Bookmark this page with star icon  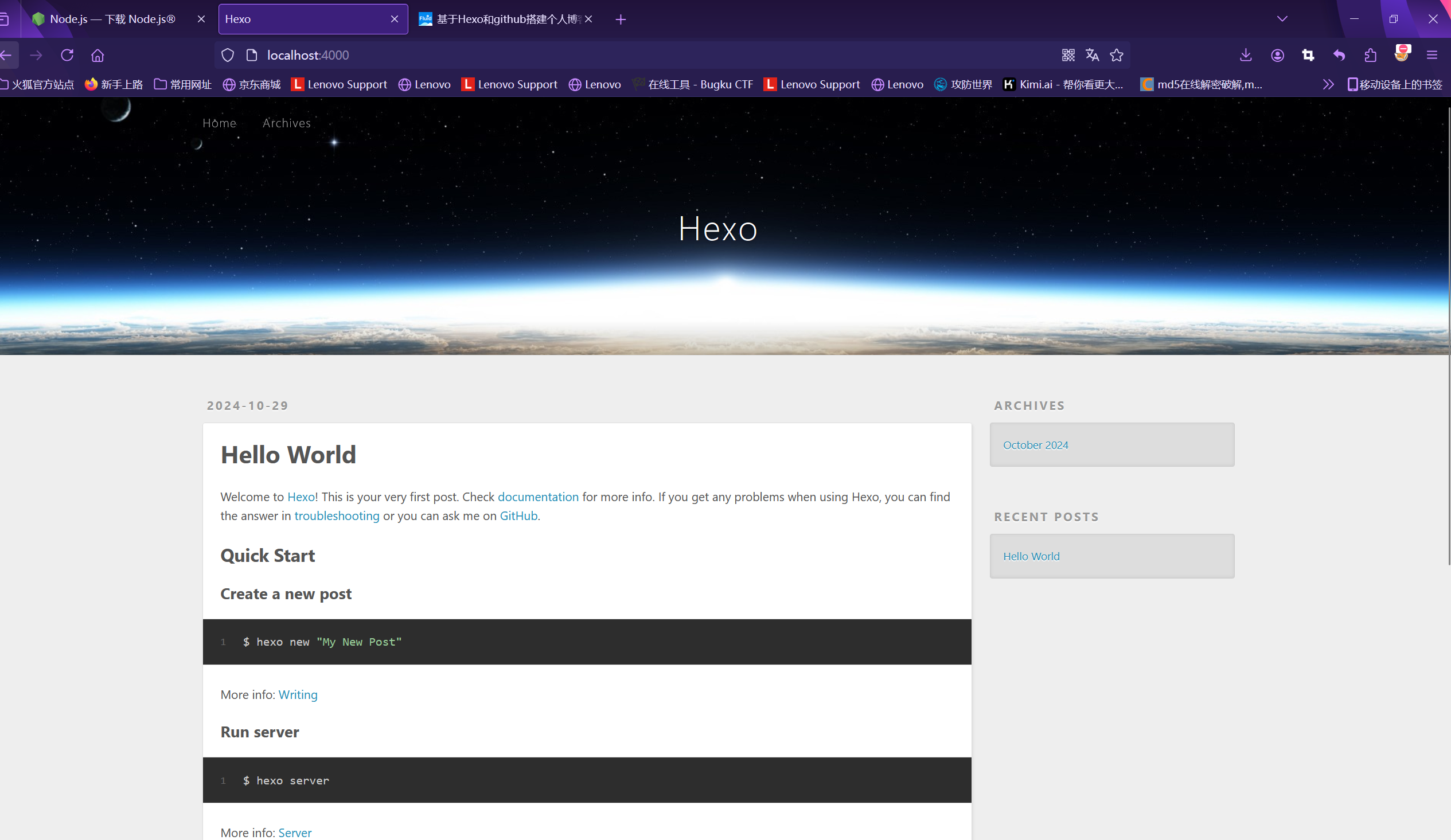point(1117,55)
